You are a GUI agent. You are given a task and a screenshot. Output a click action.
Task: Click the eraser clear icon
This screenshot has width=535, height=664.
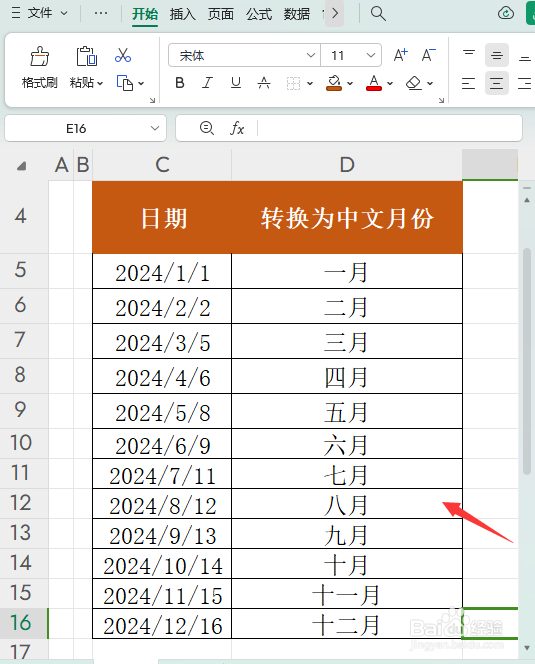pyautogui.click(x=413, y=83)
